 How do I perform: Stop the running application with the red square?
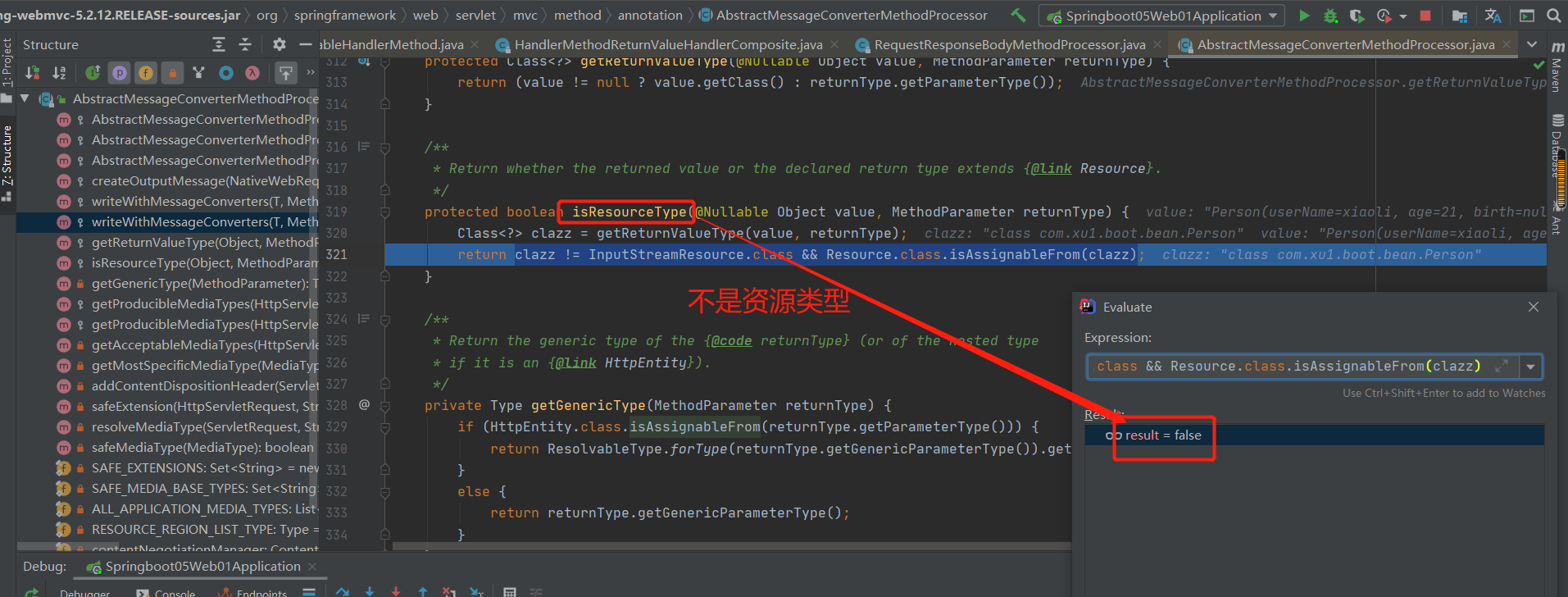click(1425, 16)
